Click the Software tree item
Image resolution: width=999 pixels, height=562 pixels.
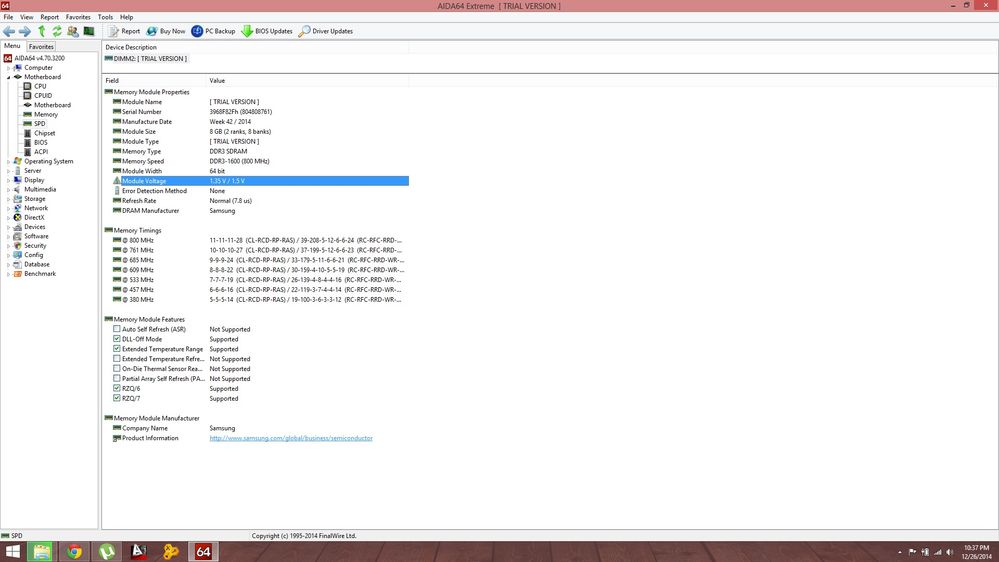[36, 236]
